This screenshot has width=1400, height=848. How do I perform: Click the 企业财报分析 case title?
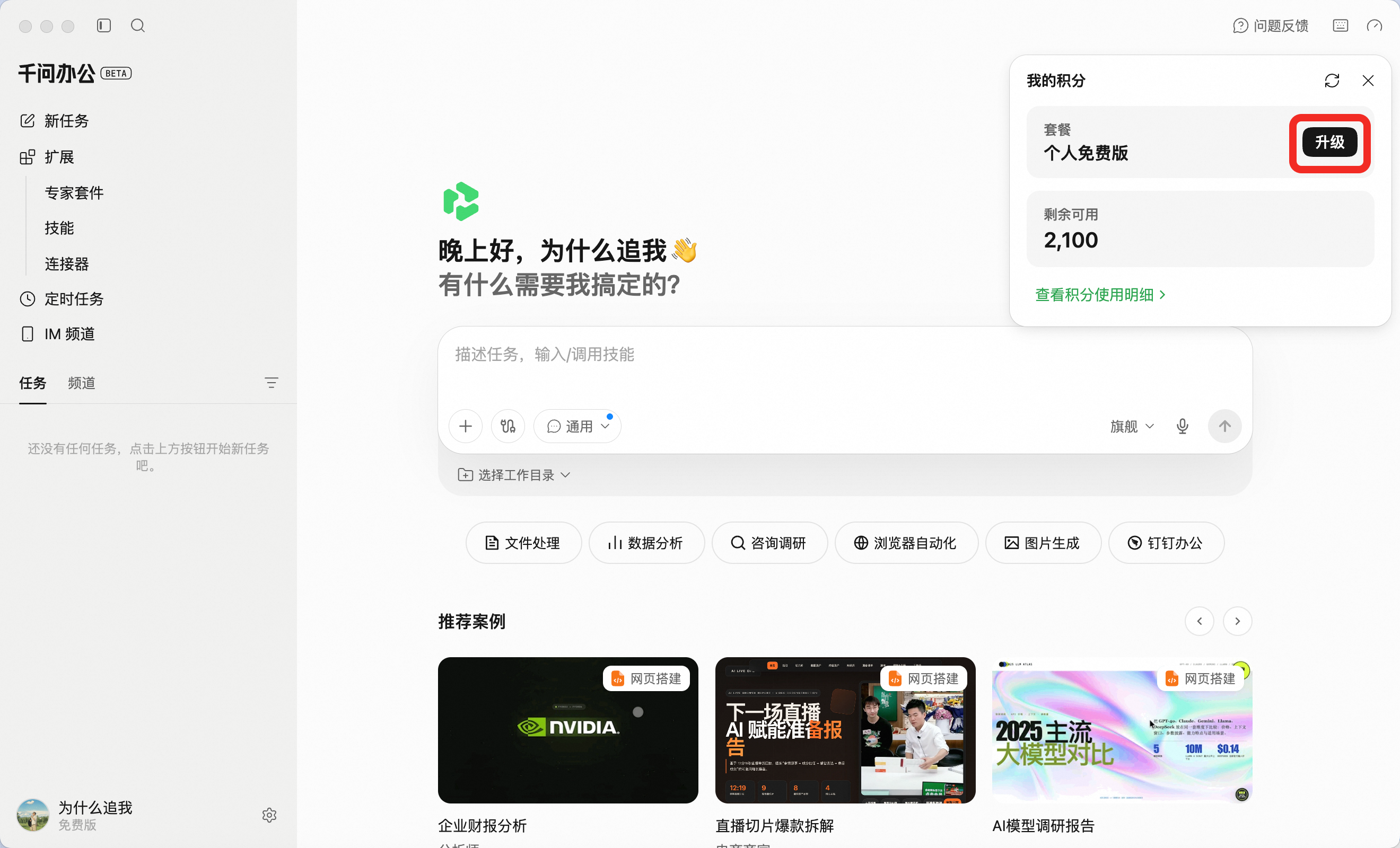coord(482,825)
